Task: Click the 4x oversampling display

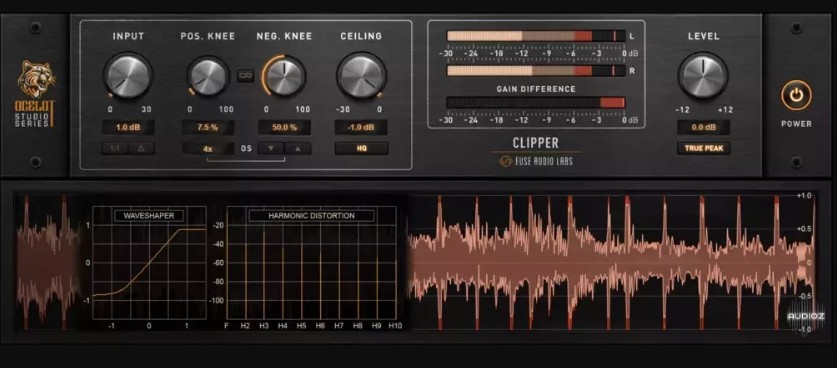Action: [x=208, y=148]
